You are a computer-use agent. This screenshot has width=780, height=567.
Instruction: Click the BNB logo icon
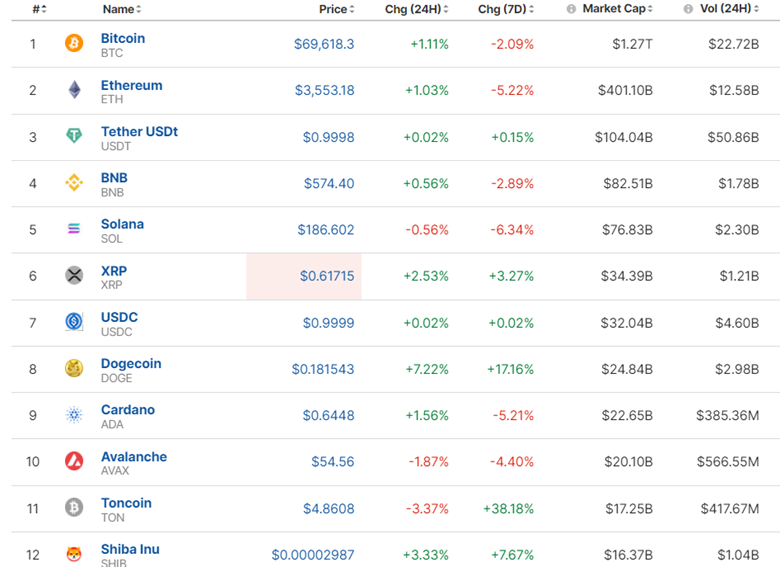tap(74, 183)
